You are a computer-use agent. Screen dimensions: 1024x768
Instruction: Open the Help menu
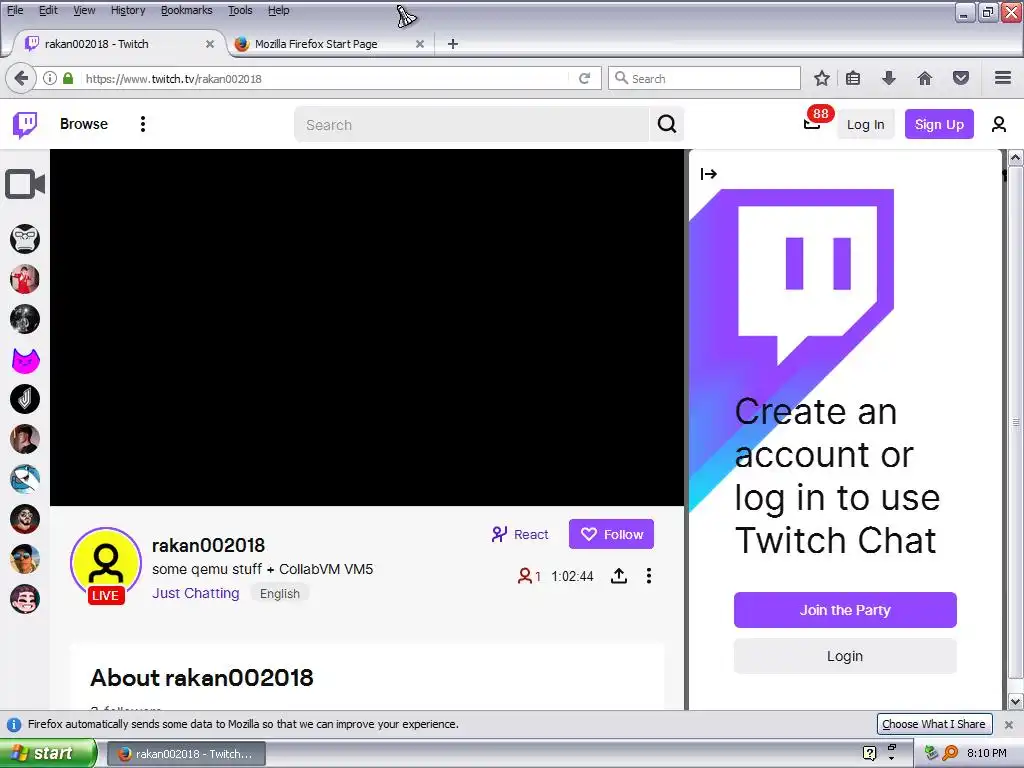click(x=278, y=10)
